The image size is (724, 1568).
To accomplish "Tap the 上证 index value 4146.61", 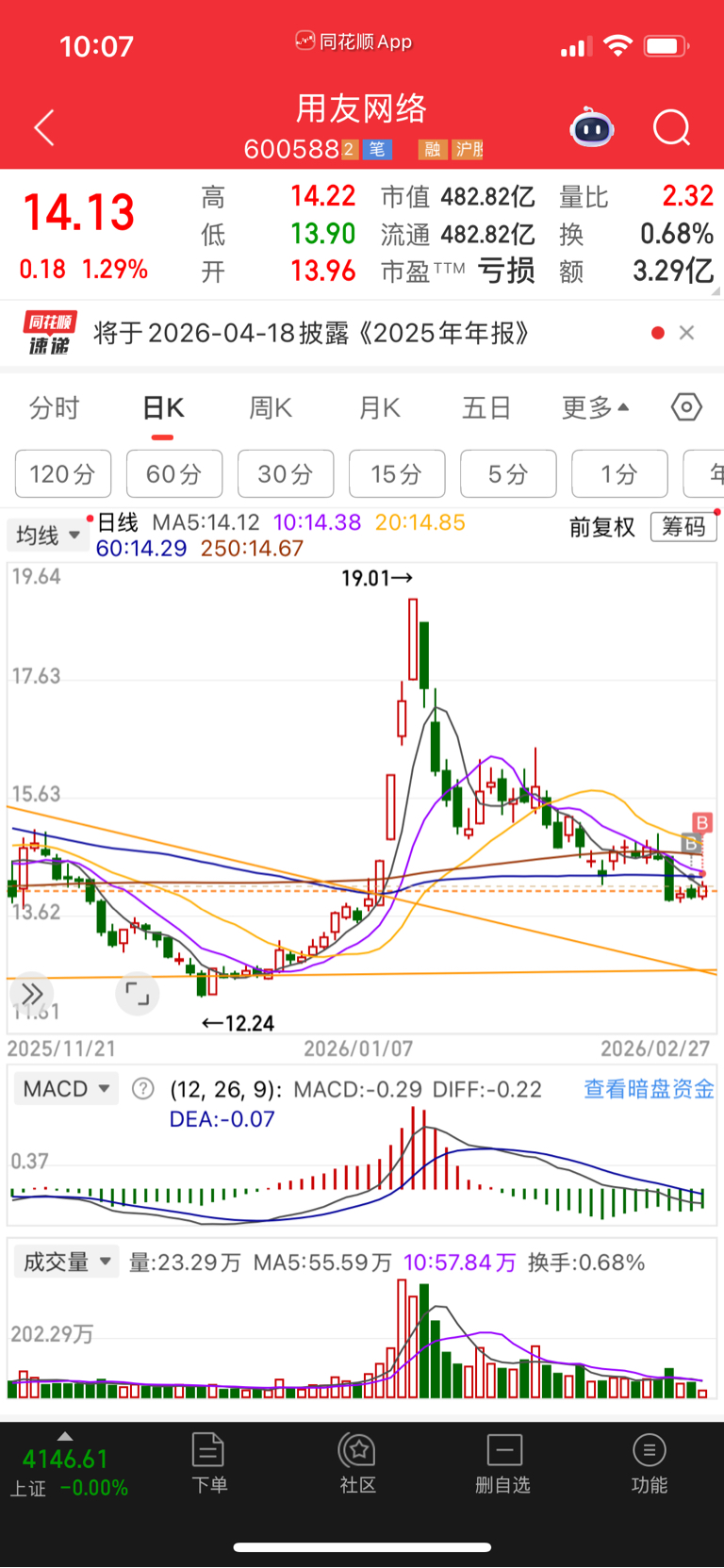I will tap(65, 1460).
